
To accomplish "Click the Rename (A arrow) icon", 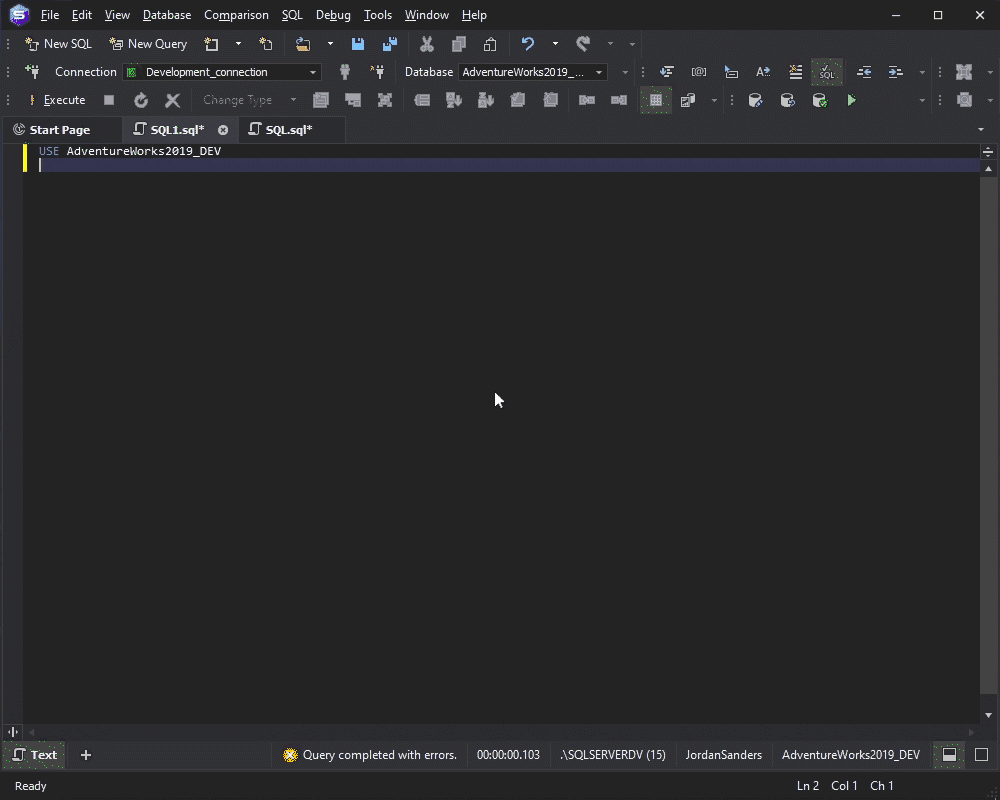I will click(763, 72).
